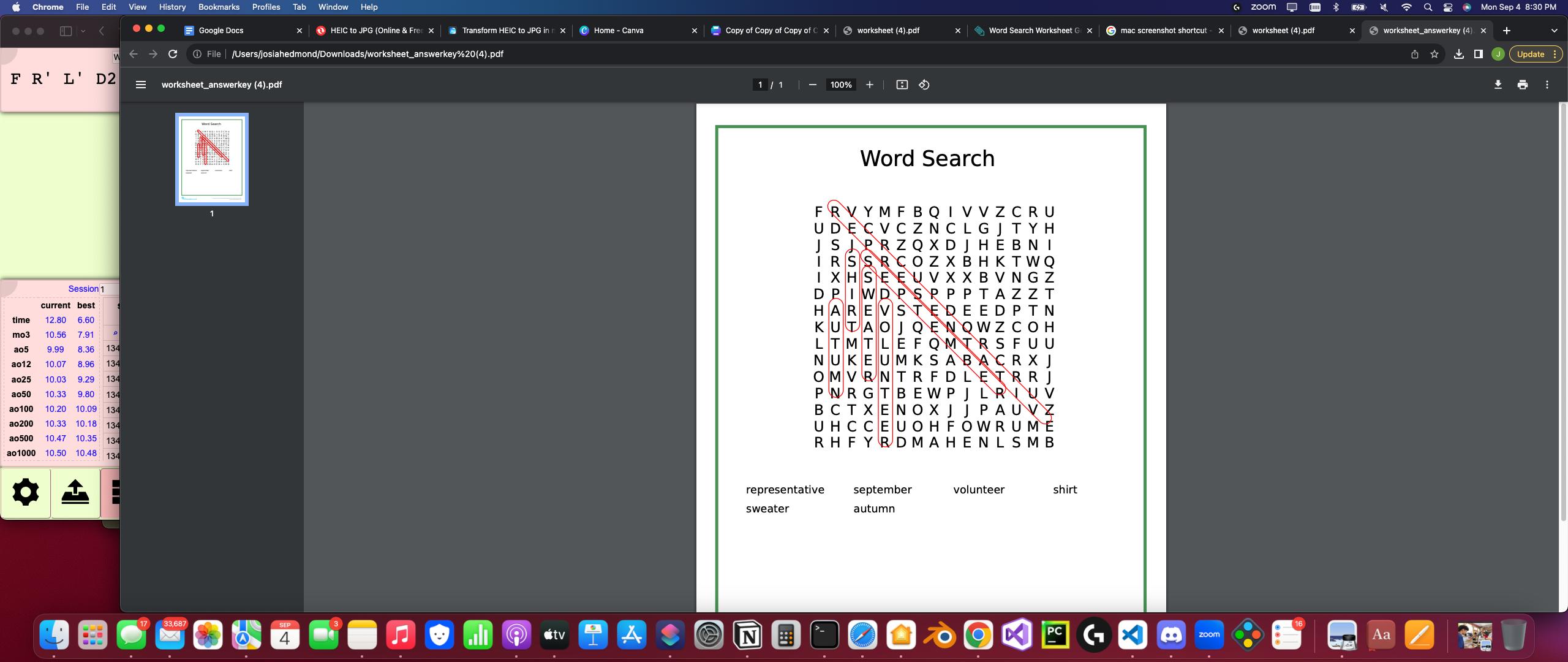This screenshot has width=1568, height=662.
Task: Open the Bookmarks menu in menu bar
Action: [219, 7]
